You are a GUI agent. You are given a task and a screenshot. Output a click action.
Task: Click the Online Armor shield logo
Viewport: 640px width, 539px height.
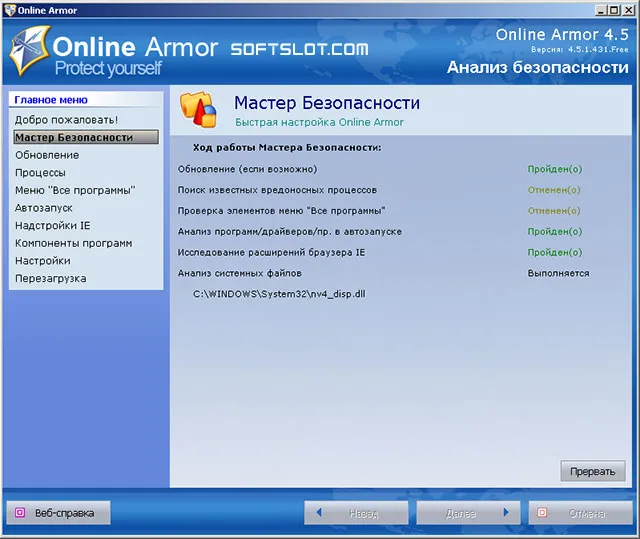pyautogui.click(x=29, y=50)
